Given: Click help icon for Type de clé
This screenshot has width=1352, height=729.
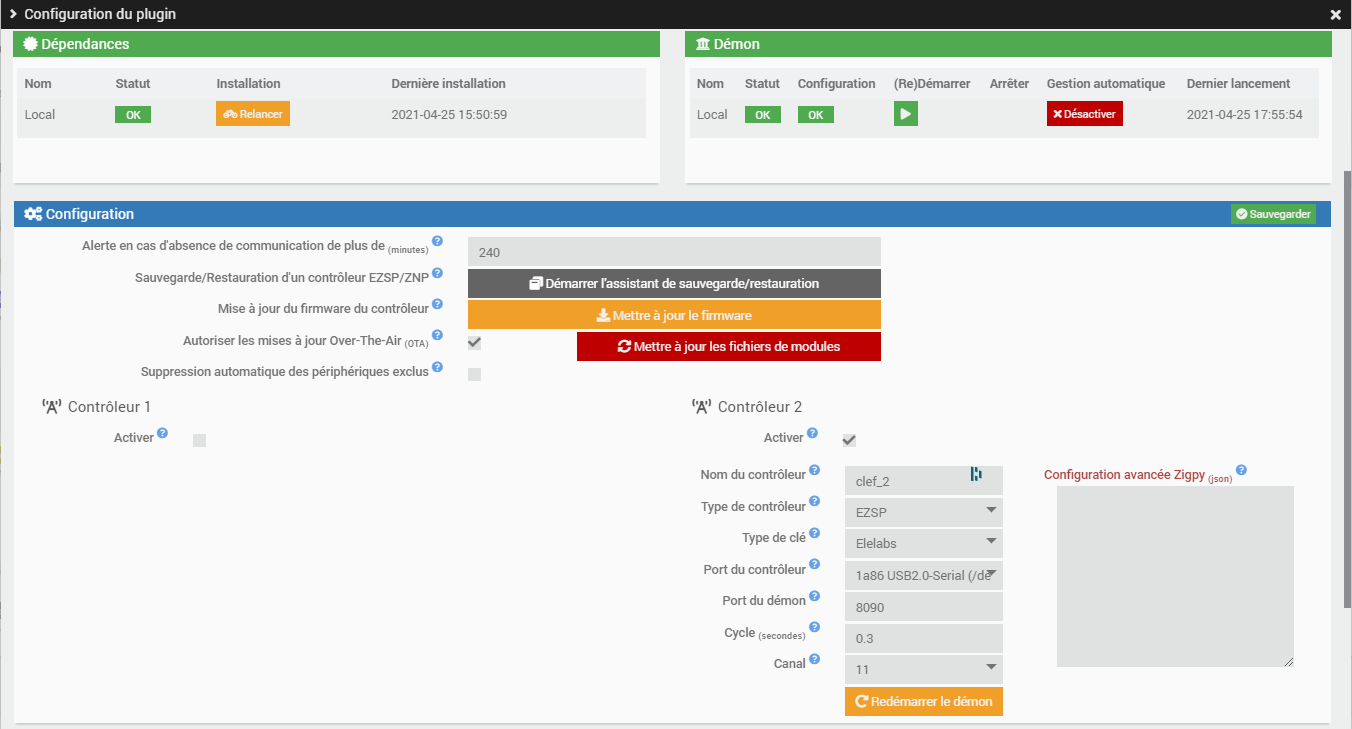Looking at the screenshot, I should [x=814, y=533].
